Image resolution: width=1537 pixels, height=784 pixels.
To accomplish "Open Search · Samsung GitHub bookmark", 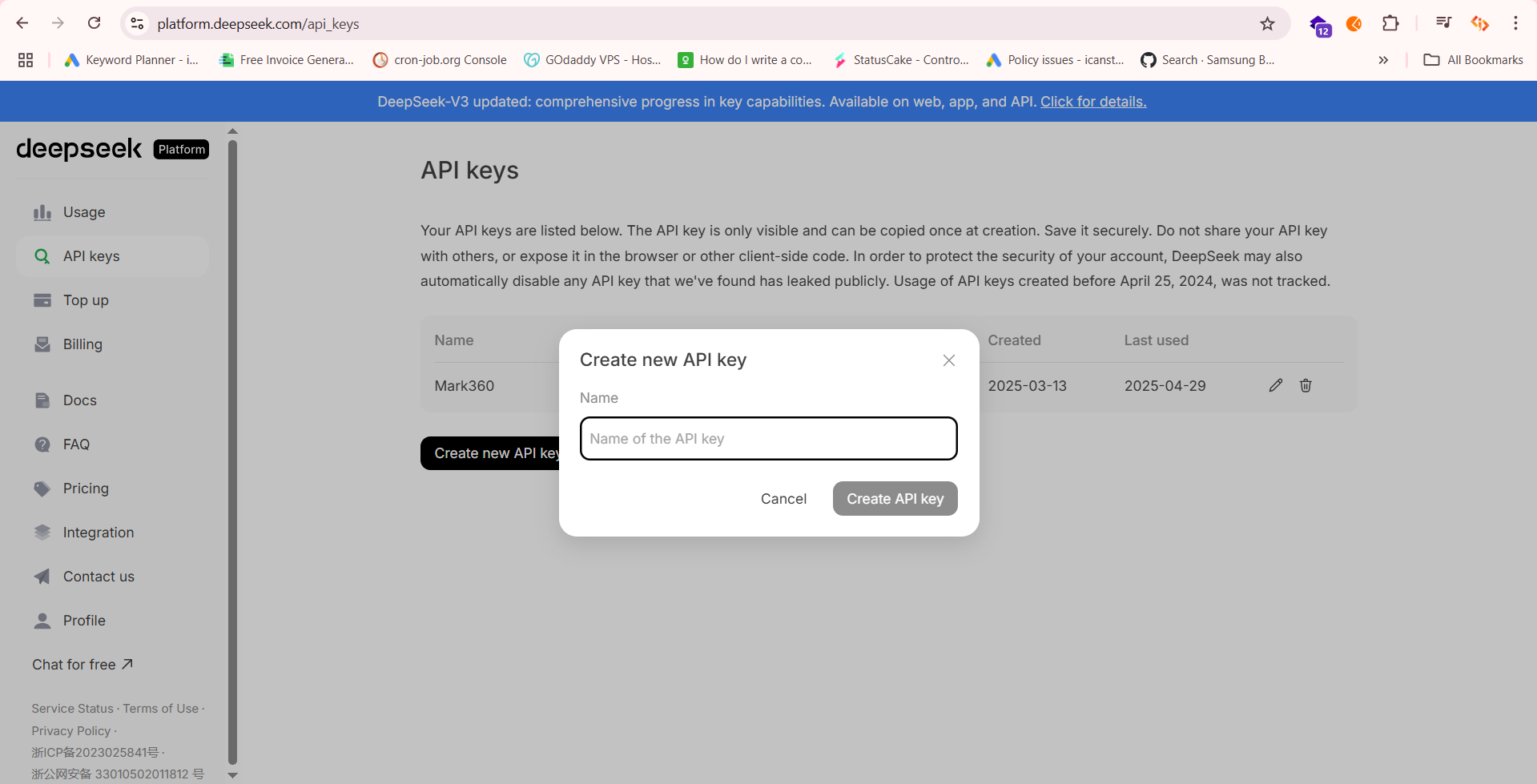I will tap(1208, 60).
